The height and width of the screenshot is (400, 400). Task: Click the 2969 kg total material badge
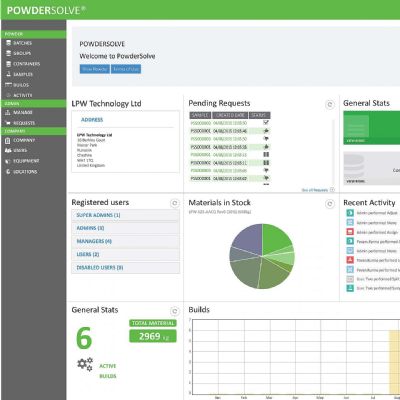[153, 336]
